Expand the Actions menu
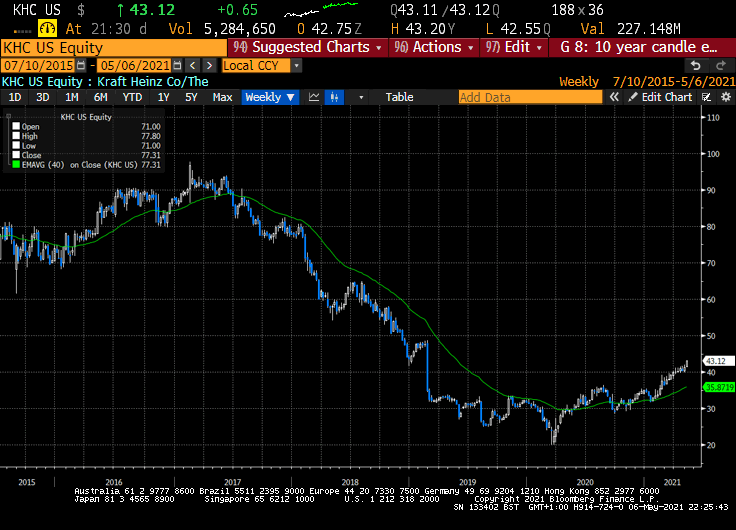Viewport: 736px width, 530px height. coord(434,47)
